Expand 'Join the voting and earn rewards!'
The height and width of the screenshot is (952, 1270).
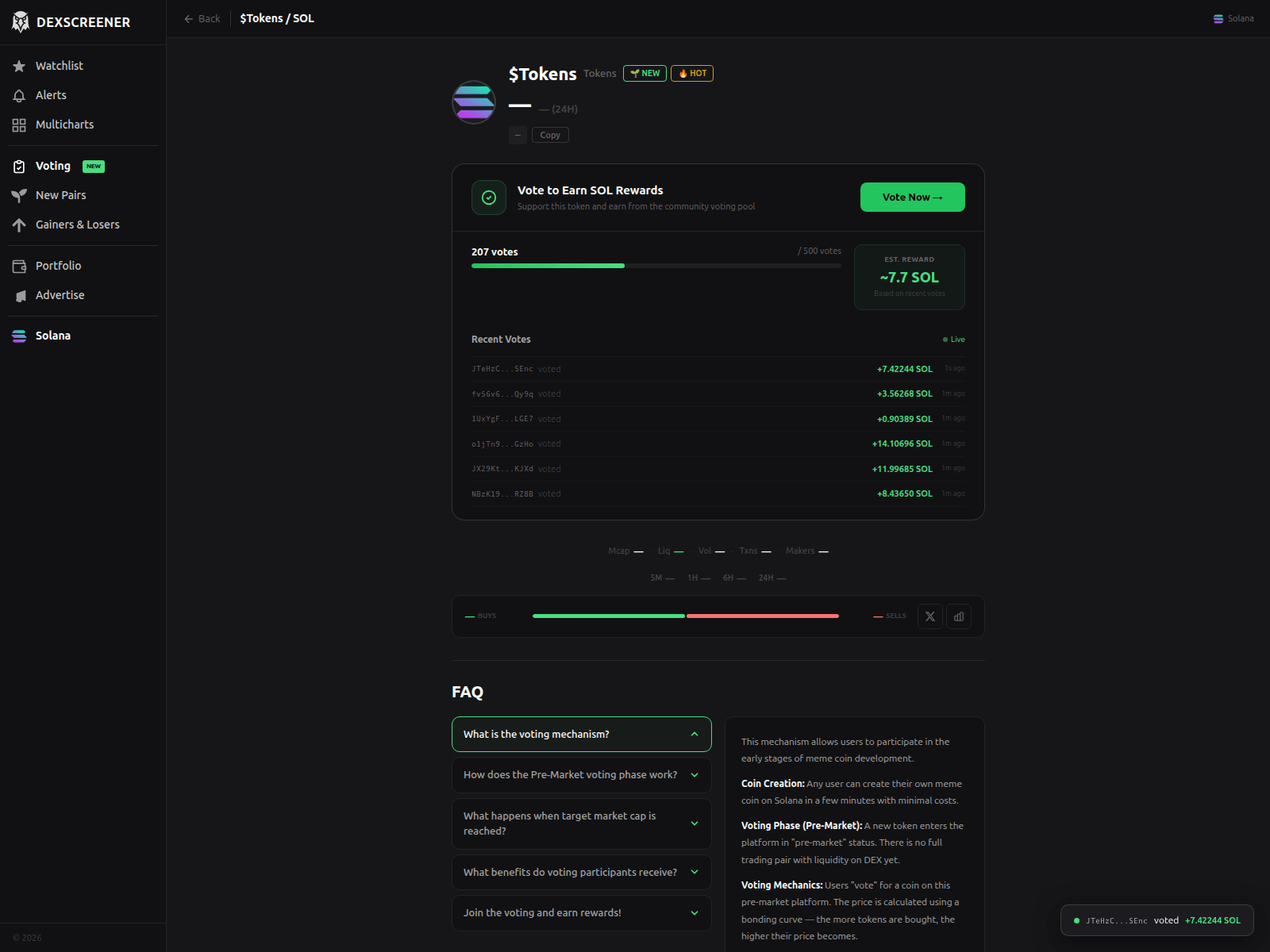coord(582,913)
